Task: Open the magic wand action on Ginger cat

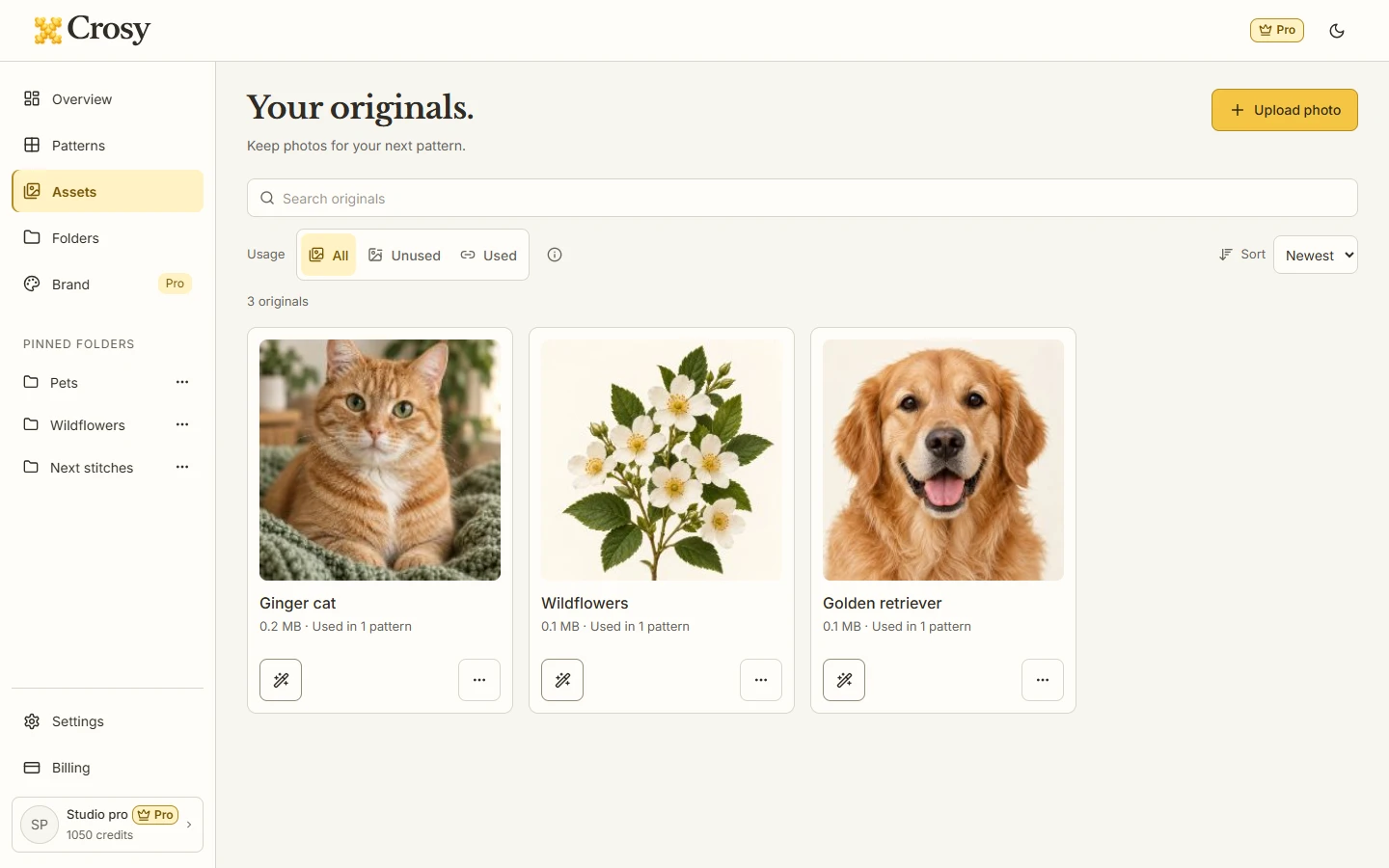Action: pyautogui.click(x=281, y=680)
